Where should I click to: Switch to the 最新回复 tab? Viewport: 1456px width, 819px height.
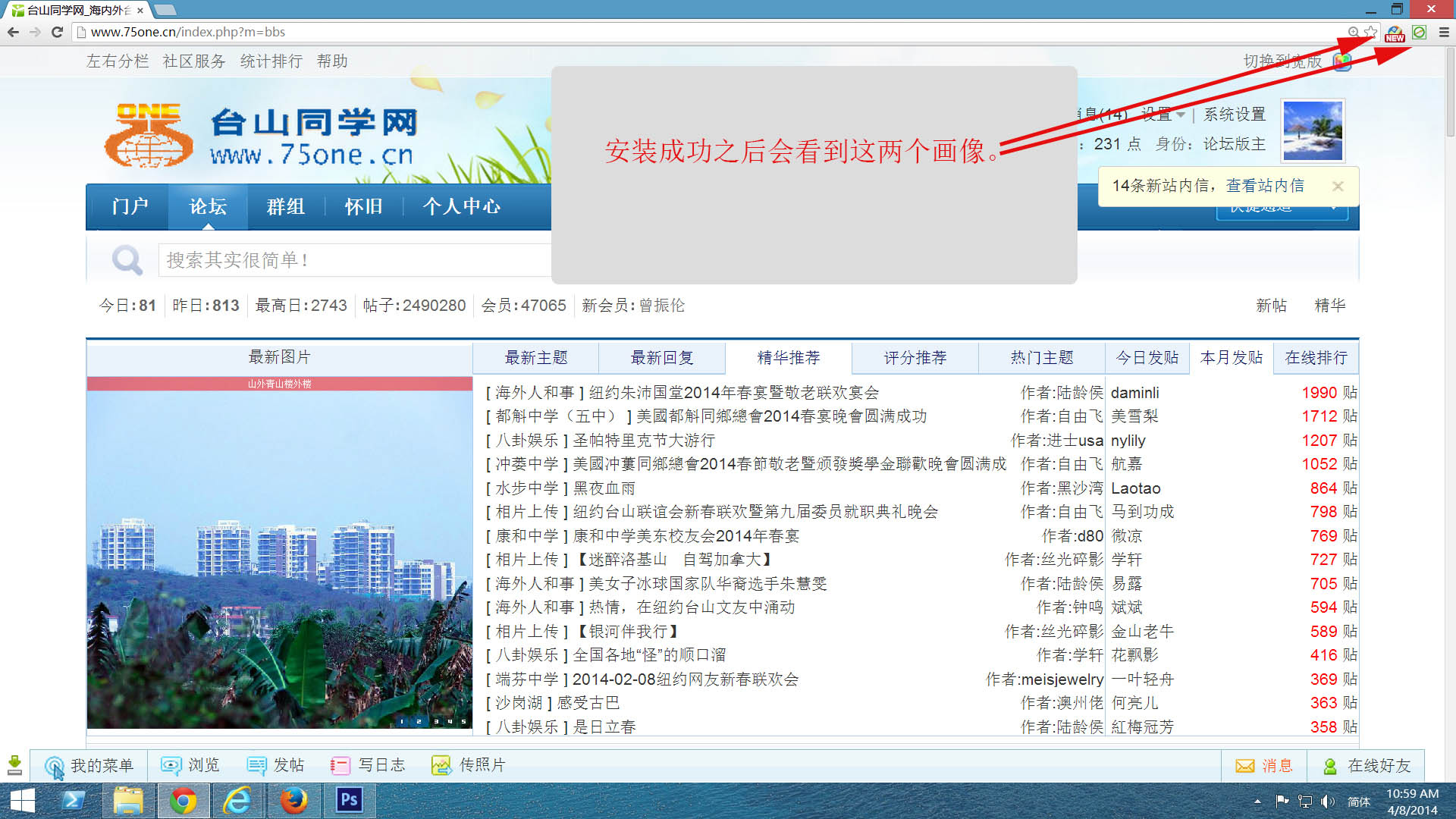(662, 358)
